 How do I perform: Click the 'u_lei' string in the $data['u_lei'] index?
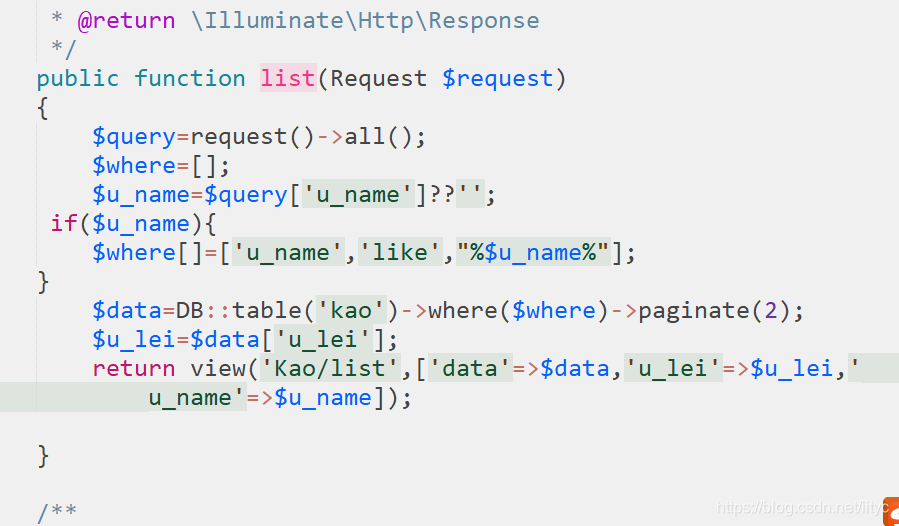(323, 340)
